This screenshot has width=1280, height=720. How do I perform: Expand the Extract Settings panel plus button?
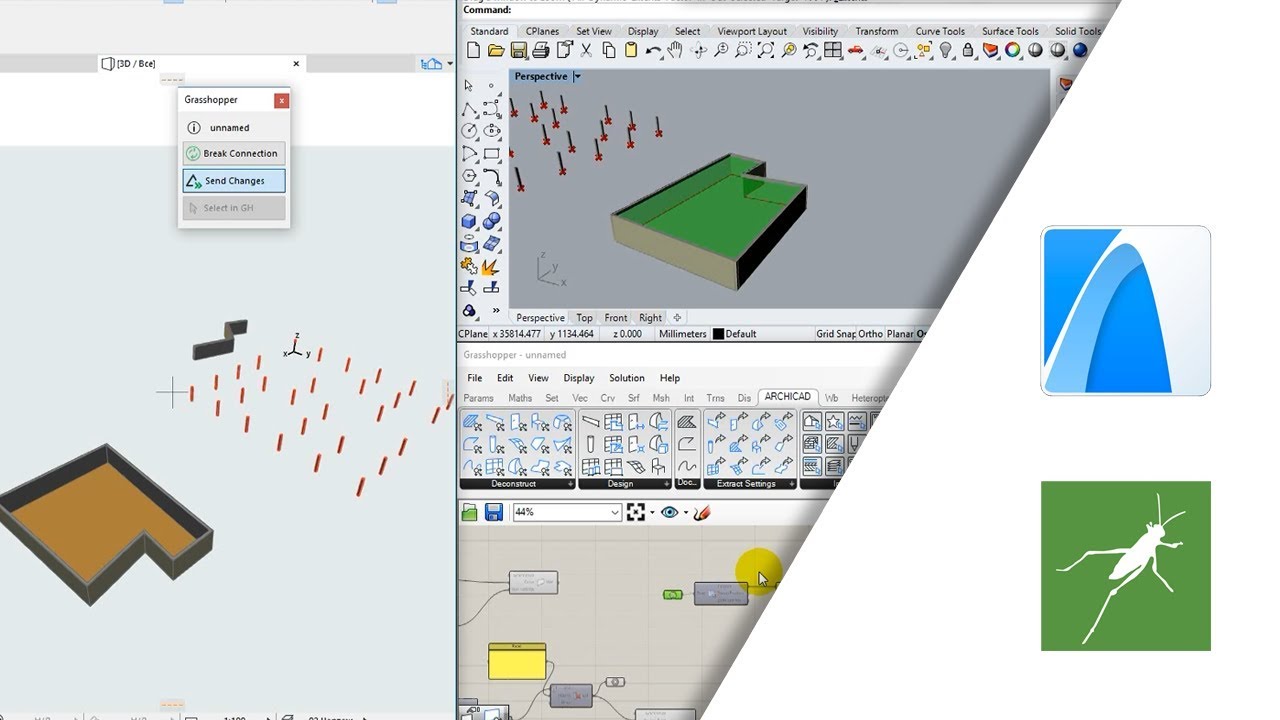point(794,484)
